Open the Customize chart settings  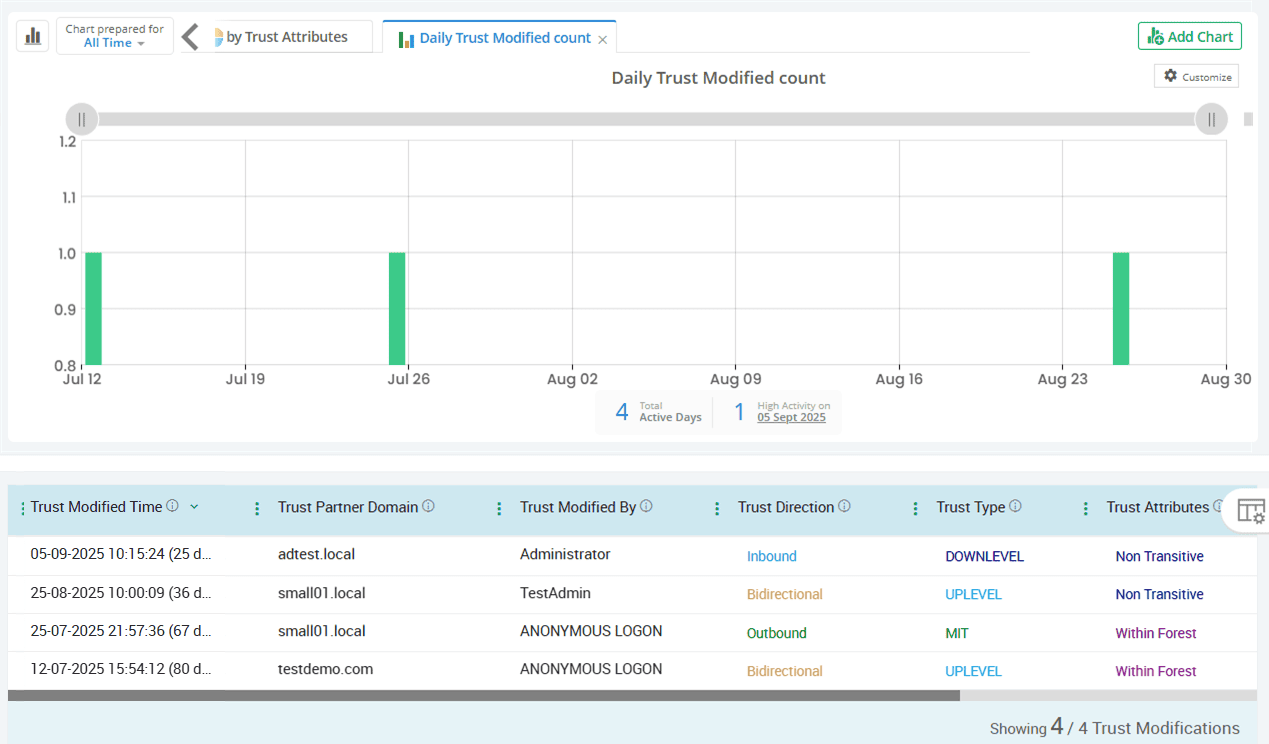tap(1196, 76)
